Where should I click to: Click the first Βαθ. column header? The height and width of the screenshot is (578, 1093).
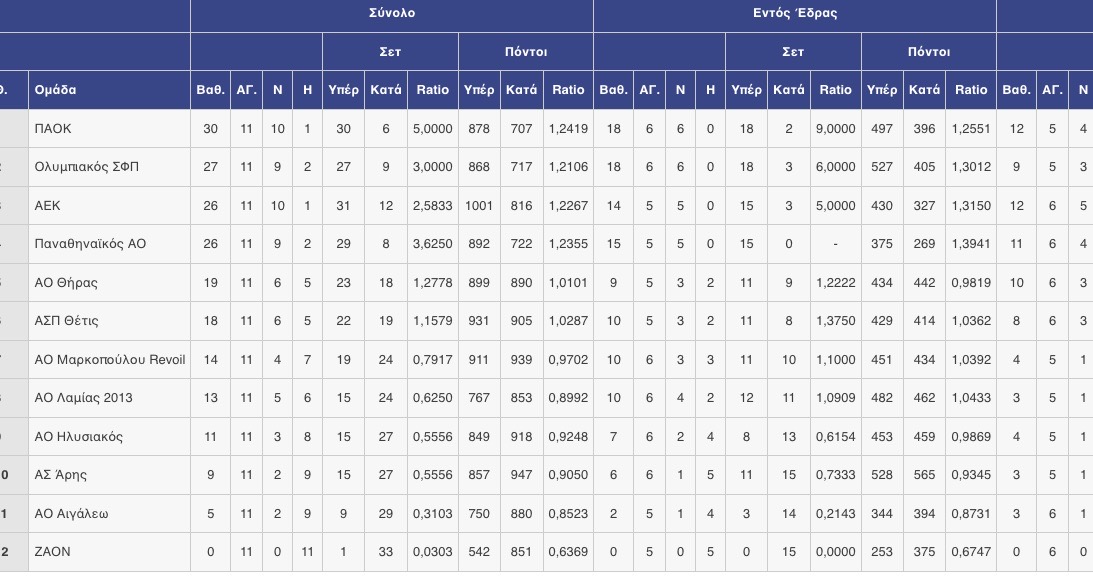coord(210,90)
